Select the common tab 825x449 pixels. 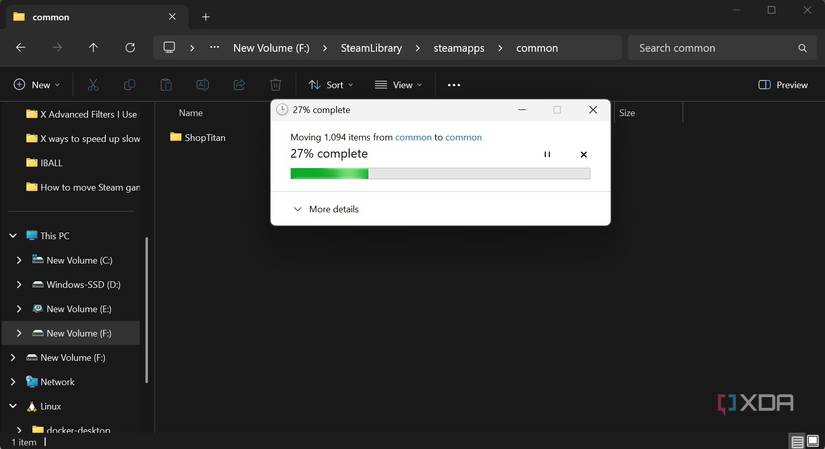[95, 17]
